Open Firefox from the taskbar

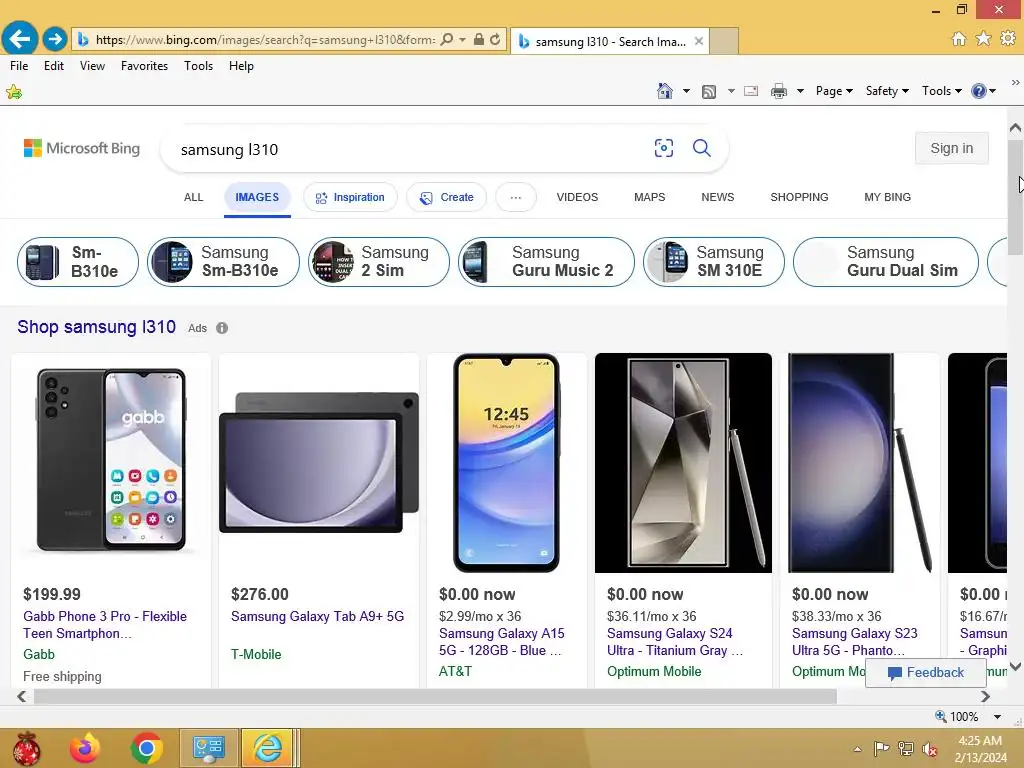point(85,748)
